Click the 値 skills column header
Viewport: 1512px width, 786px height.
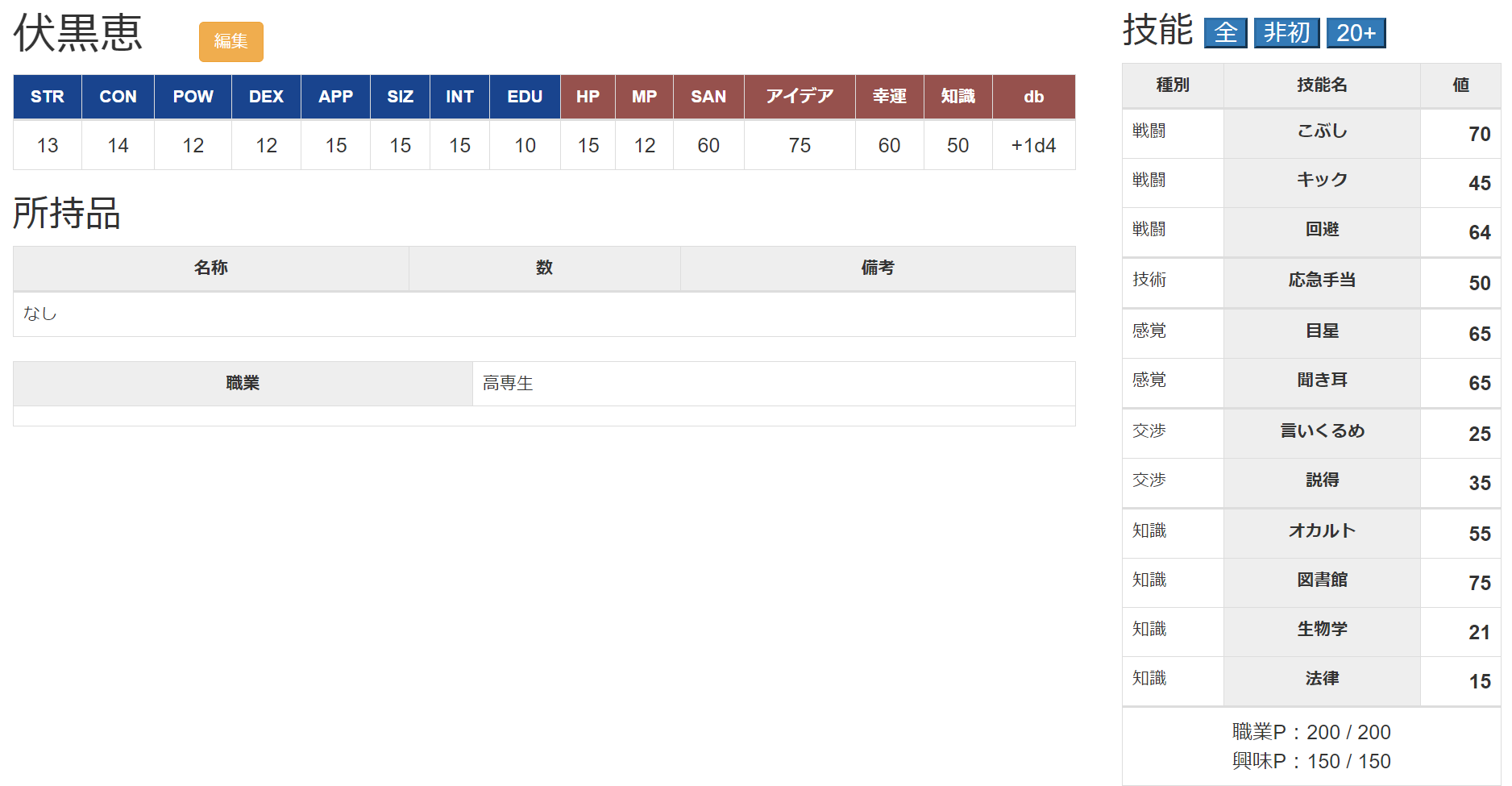tap(1460, 85)
